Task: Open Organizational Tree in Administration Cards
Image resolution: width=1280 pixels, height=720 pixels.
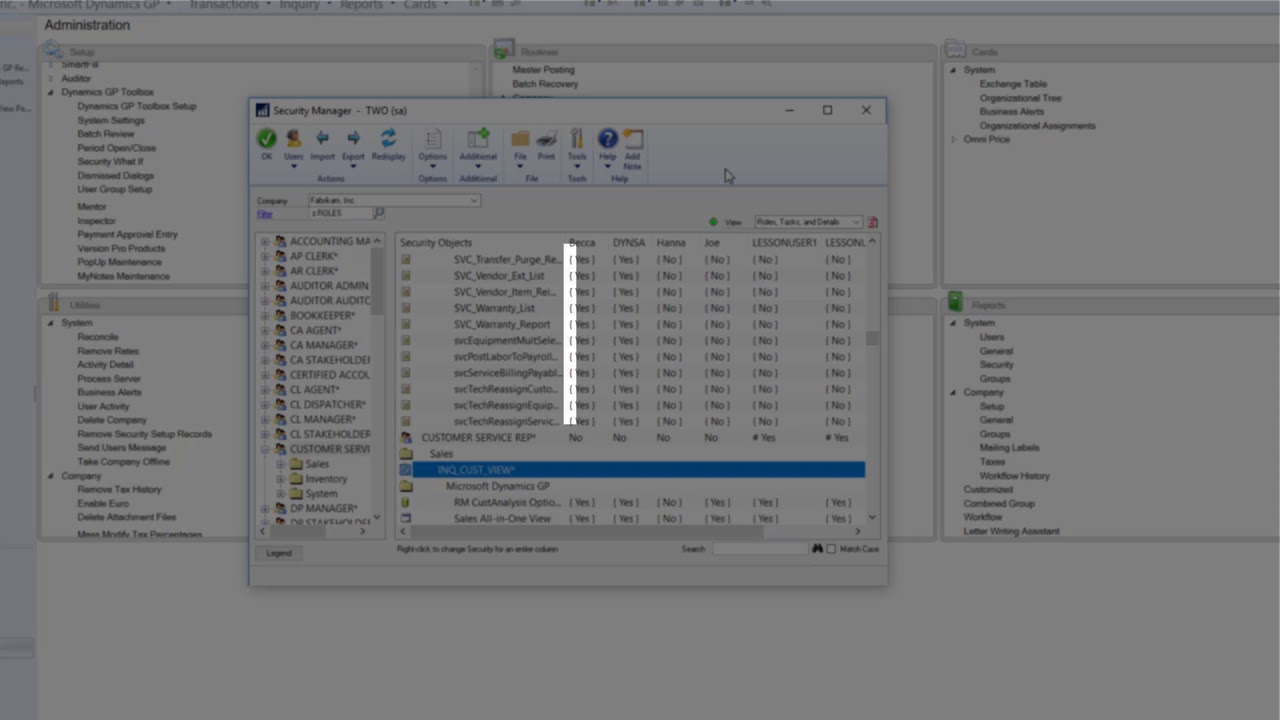Action: (1020, 98)
